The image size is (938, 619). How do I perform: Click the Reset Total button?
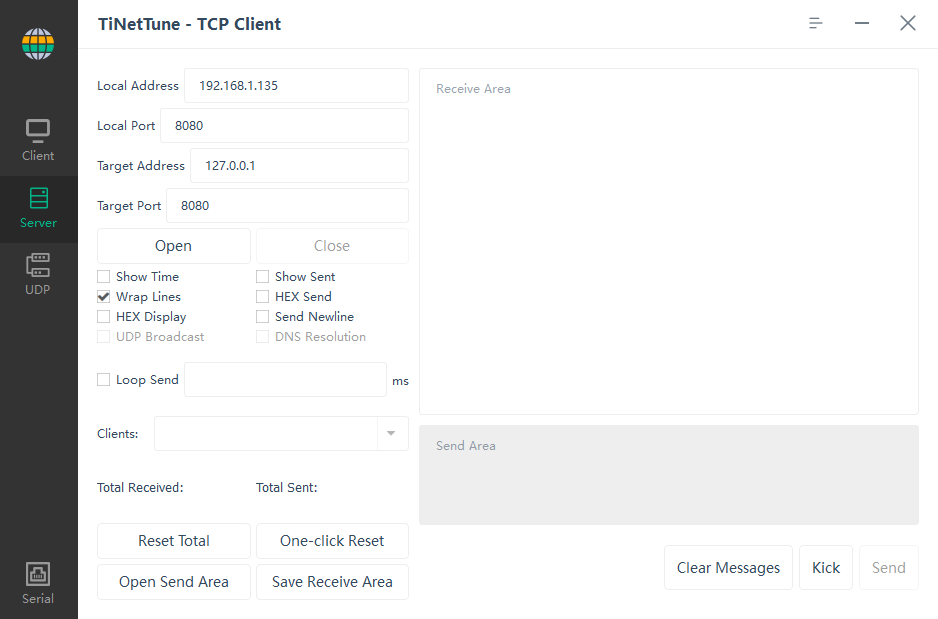pos(173,541)
